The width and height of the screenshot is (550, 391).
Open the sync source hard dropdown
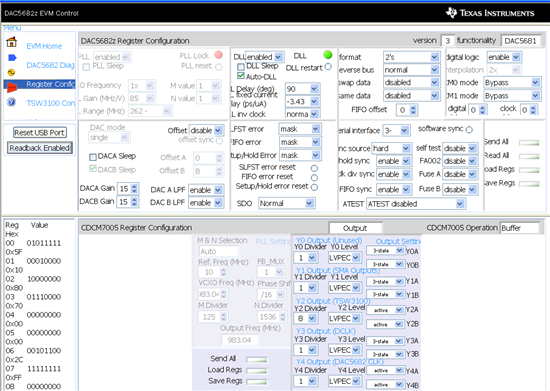(391, 149)
